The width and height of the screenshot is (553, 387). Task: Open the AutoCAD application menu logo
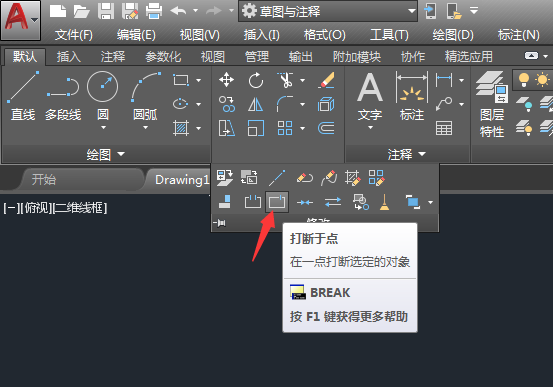tap(20, 20)
